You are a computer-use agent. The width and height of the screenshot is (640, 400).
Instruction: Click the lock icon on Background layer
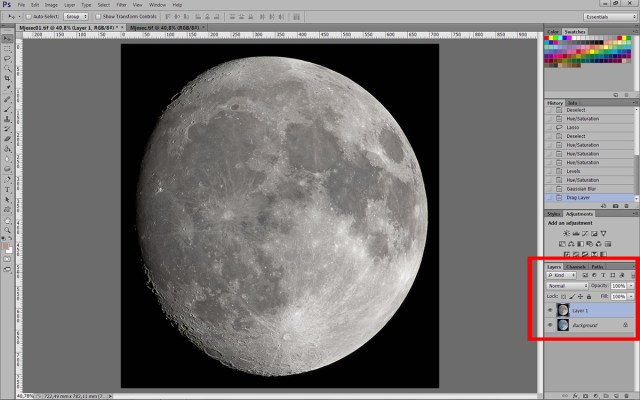click(625, 325)
